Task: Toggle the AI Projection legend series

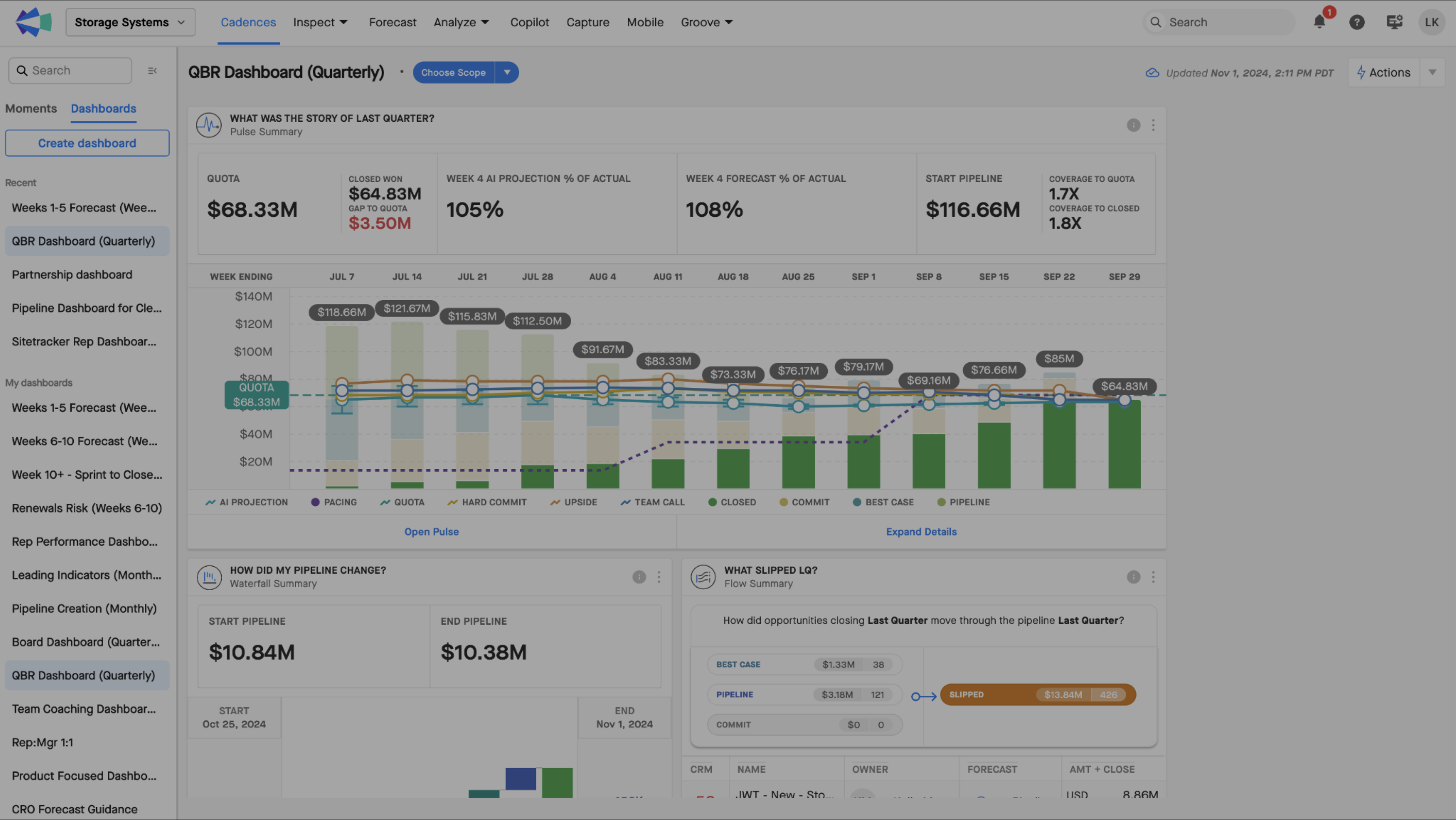Action: 247,502
